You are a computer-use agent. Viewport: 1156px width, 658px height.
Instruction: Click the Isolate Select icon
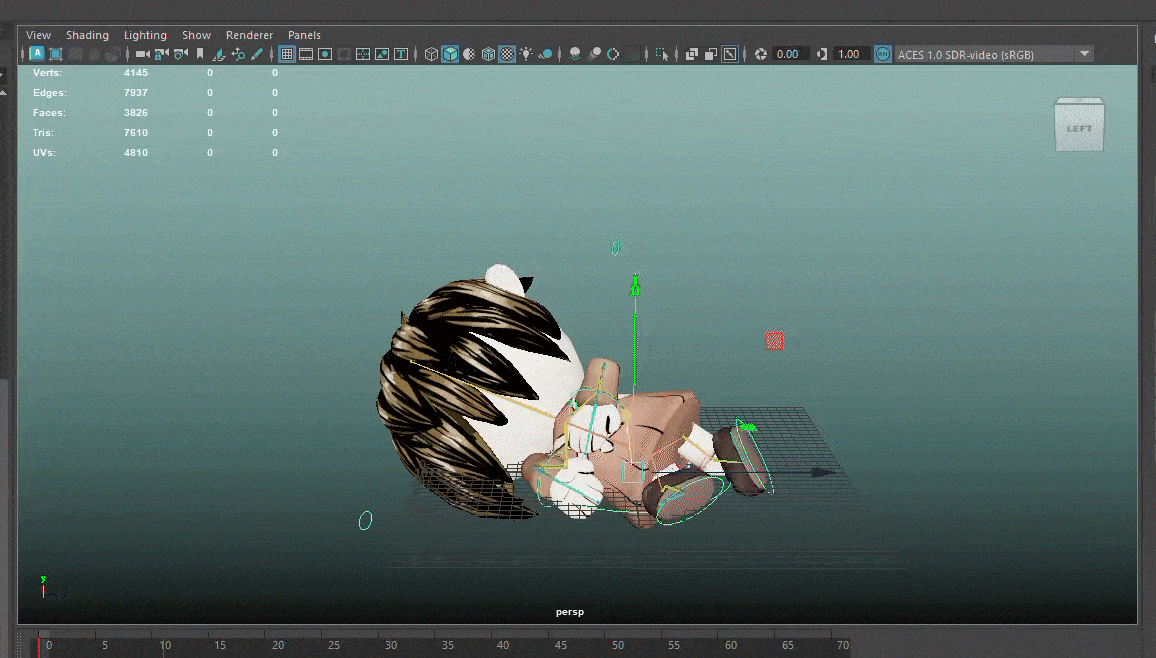[x=661, y=54]
